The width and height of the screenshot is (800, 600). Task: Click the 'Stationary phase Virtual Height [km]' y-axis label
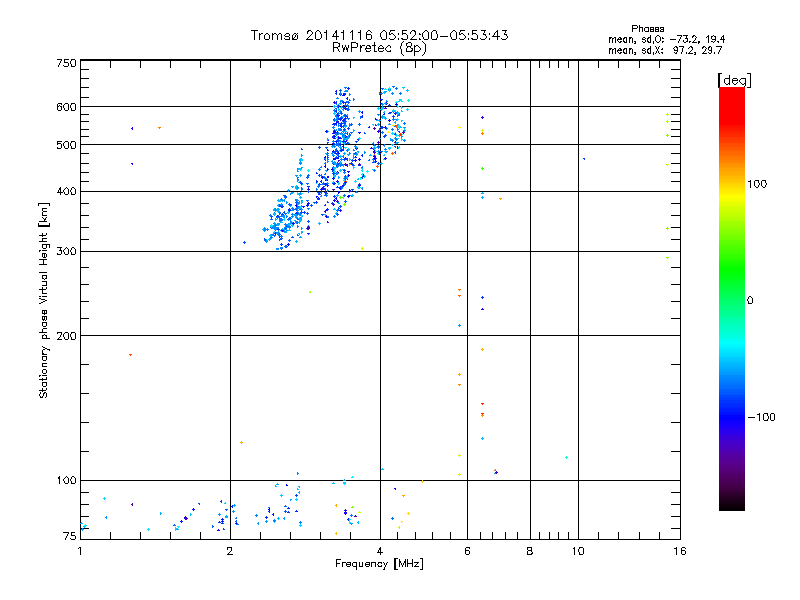[43, 301]
